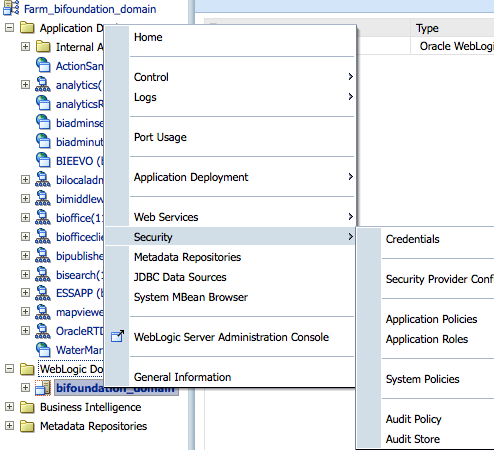This screenshot has height=450, width=494.
Task: Click the bilocaladmin cluster icon
Action: (43, 179)
